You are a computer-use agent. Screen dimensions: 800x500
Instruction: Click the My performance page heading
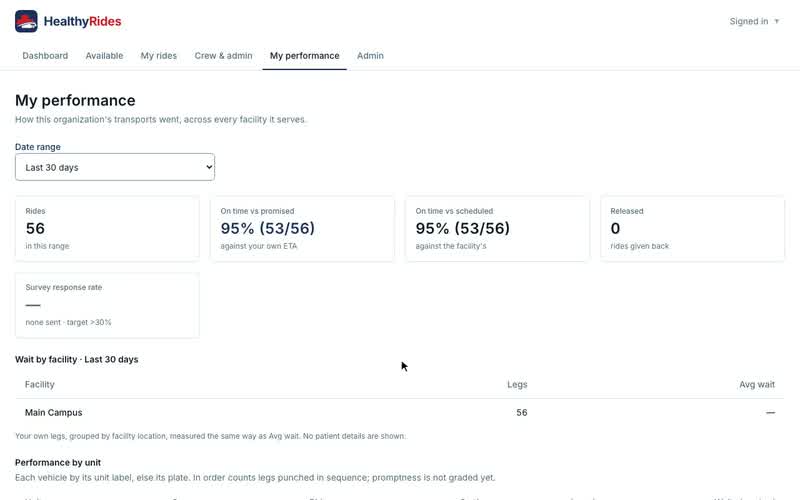75,101
